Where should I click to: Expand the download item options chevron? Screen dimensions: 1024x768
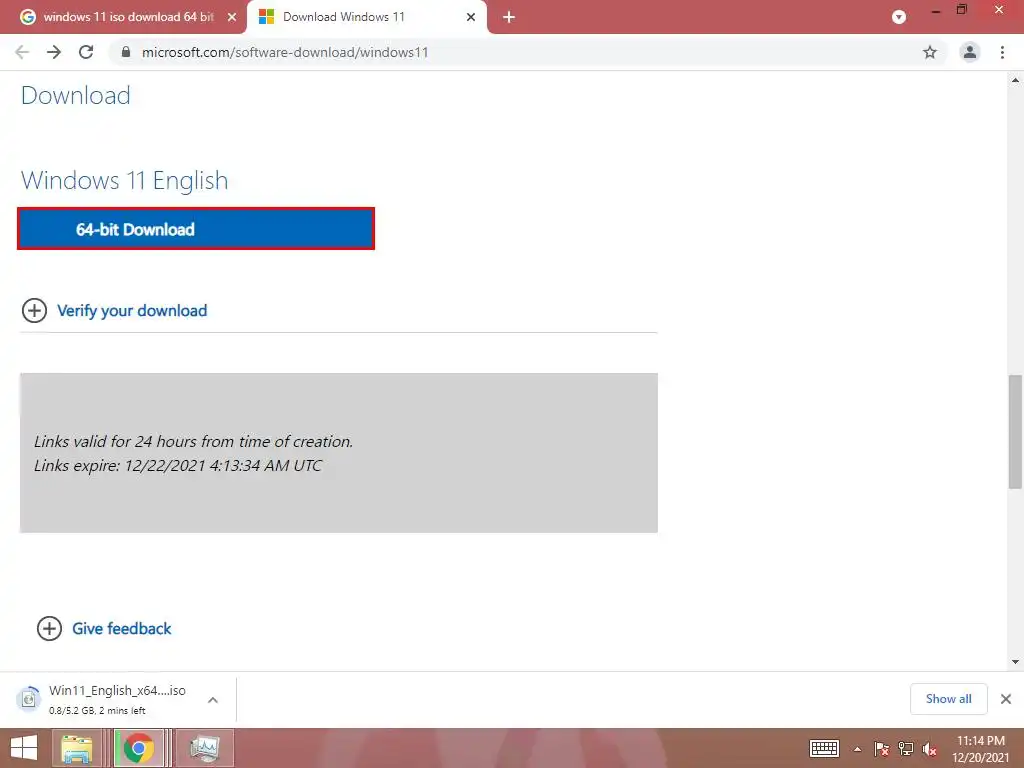(x=213, y=700)
